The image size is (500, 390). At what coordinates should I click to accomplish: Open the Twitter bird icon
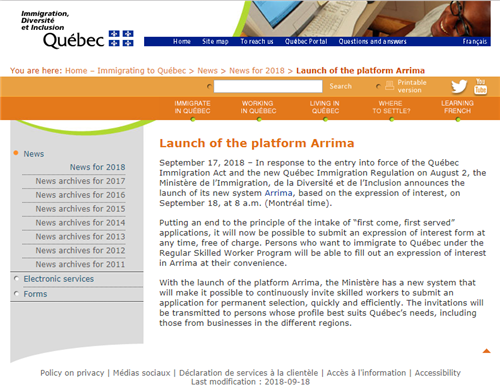click(x=459, y=86)
